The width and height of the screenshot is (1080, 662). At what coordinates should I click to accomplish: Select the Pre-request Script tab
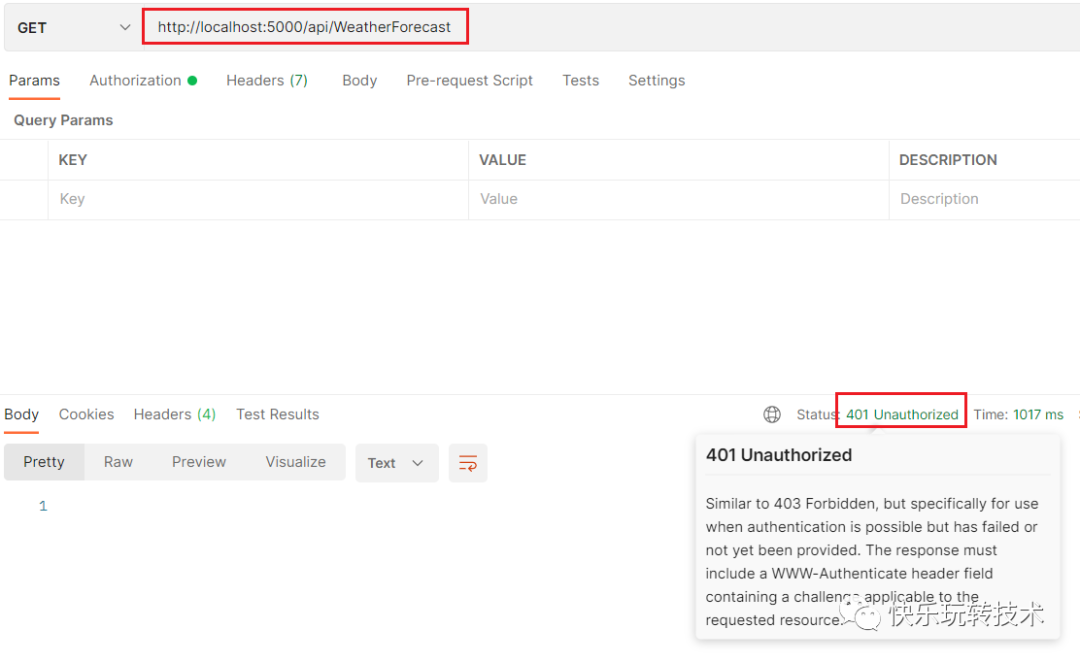tap(469, 80)
